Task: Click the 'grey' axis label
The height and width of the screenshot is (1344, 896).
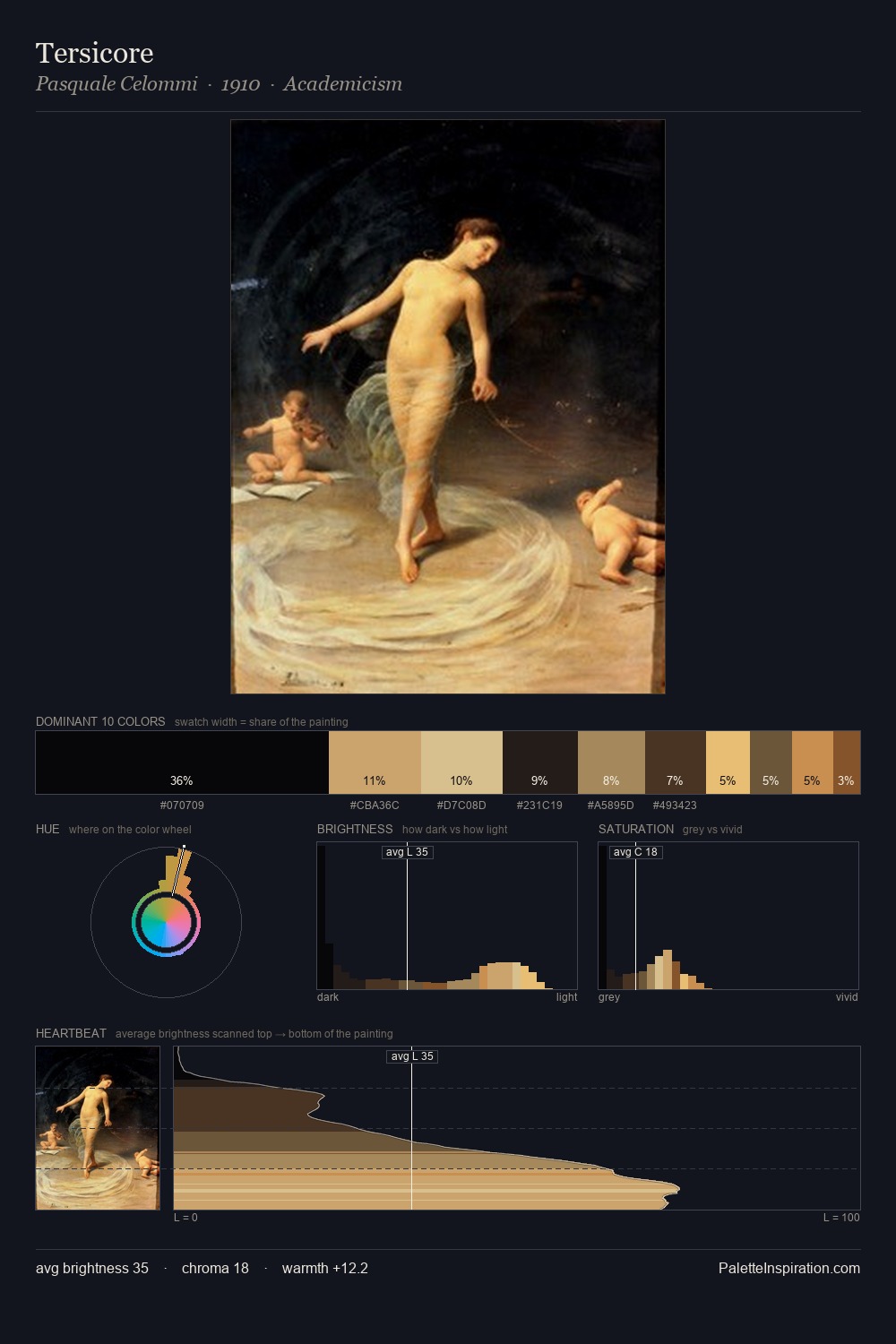Action: pos(609,997)
